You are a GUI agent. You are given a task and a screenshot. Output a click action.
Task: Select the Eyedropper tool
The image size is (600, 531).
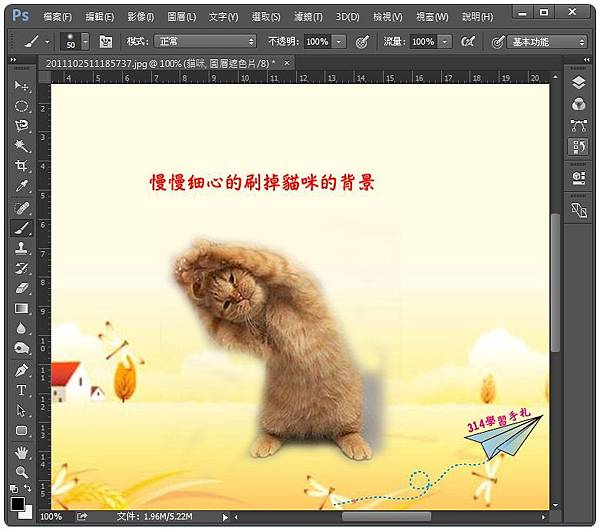click(x=21, y=186)
